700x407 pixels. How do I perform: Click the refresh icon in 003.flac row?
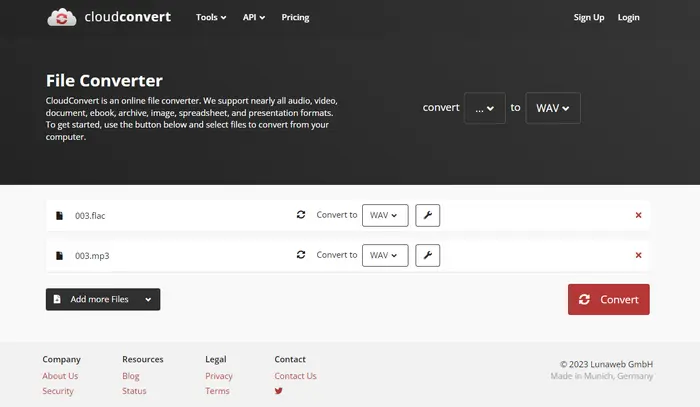[x=301, y=215]
